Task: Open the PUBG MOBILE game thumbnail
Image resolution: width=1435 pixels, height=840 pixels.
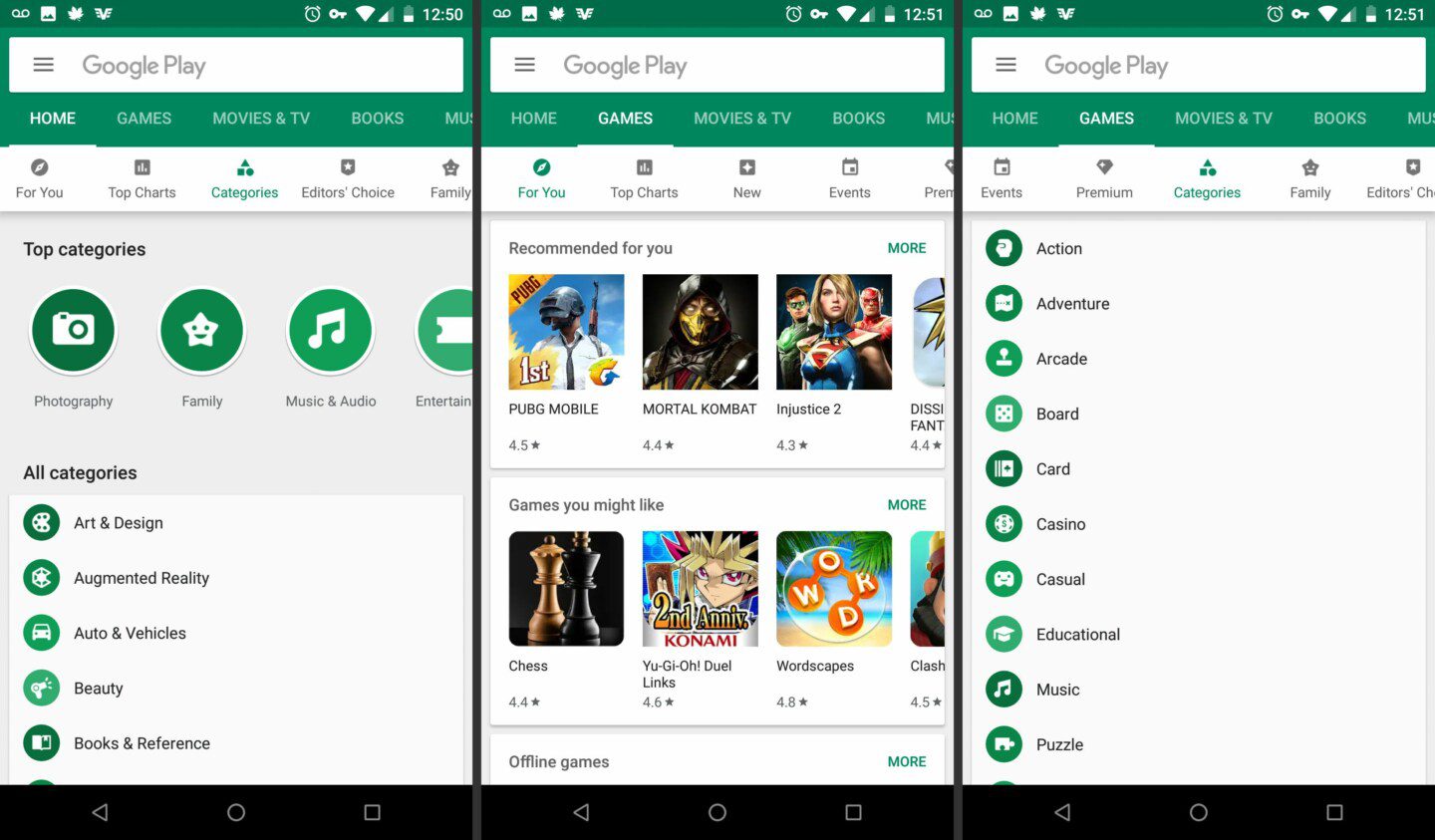Action: click(x=566, y=332)
